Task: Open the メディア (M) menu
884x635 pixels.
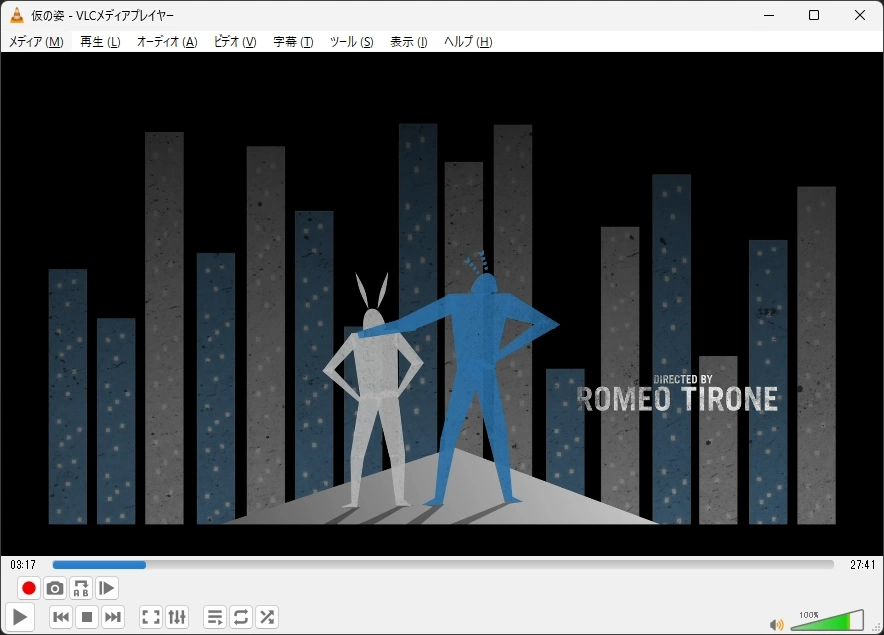Action: click(36, 41)
